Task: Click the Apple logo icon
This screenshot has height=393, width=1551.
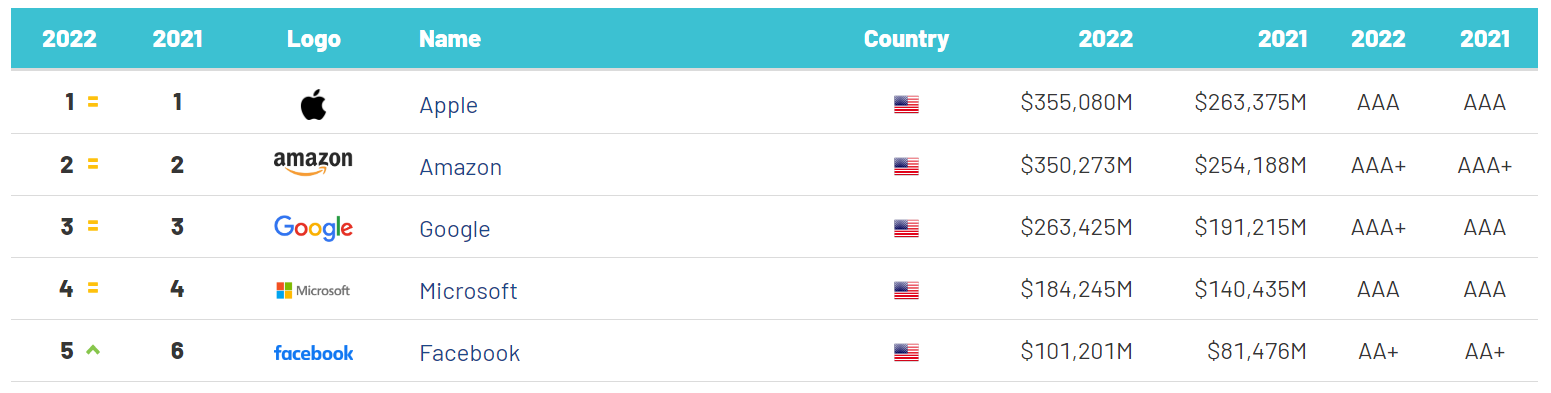Action: (313, 104)
